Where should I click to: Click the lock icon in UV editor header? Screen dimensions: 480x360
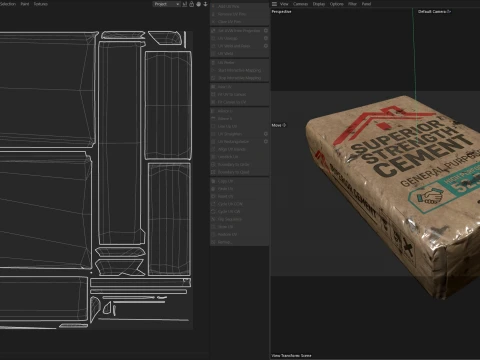pyautogui.click(x=192, y=4)
